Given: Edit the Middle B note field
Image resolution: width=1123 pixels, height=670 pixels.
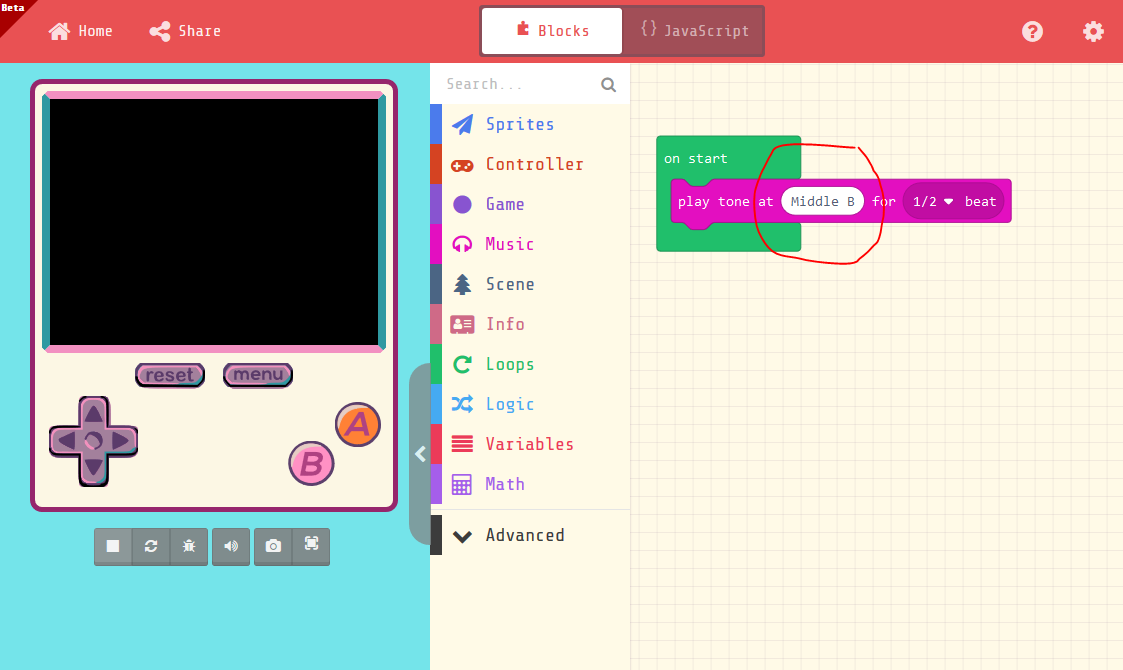Looking at the screenshot, I should (822, 201).
